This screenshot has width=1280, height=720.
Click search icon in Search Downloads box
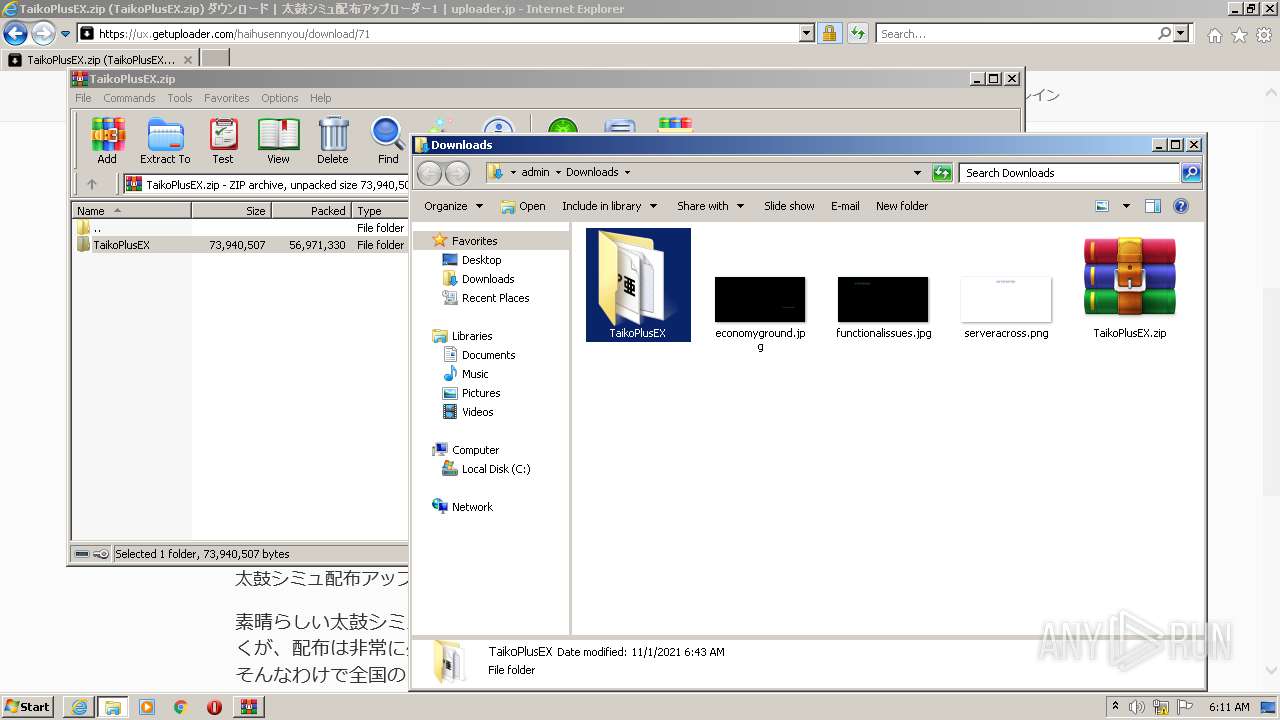(x=1190, y=173)
